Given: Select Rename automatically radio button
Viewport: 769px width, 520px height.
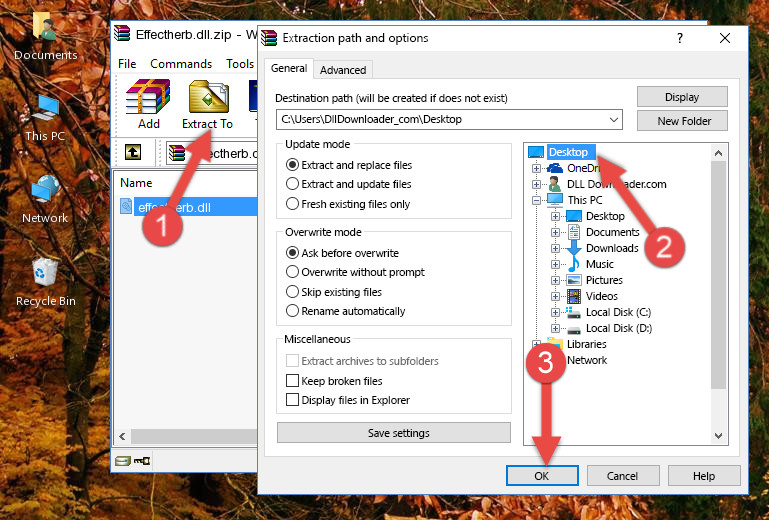Looking at the screenshot, I should pyautogui.click(x=292, y=311).
